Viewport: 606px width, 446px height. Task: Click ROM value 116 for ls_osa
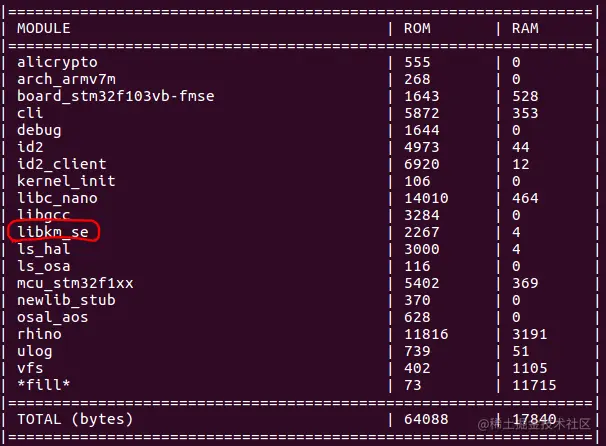pyautogui.click(x=417, y=266)
